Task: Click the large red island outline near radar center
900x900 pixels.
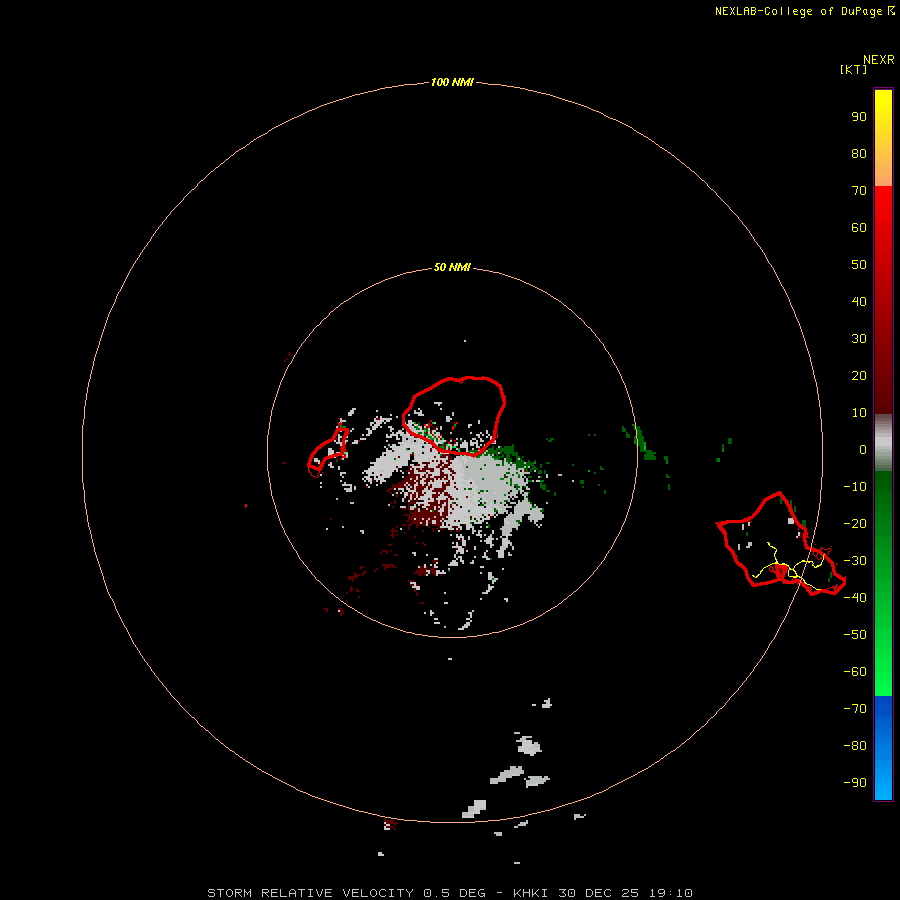Action: click(x=453, y=416)
